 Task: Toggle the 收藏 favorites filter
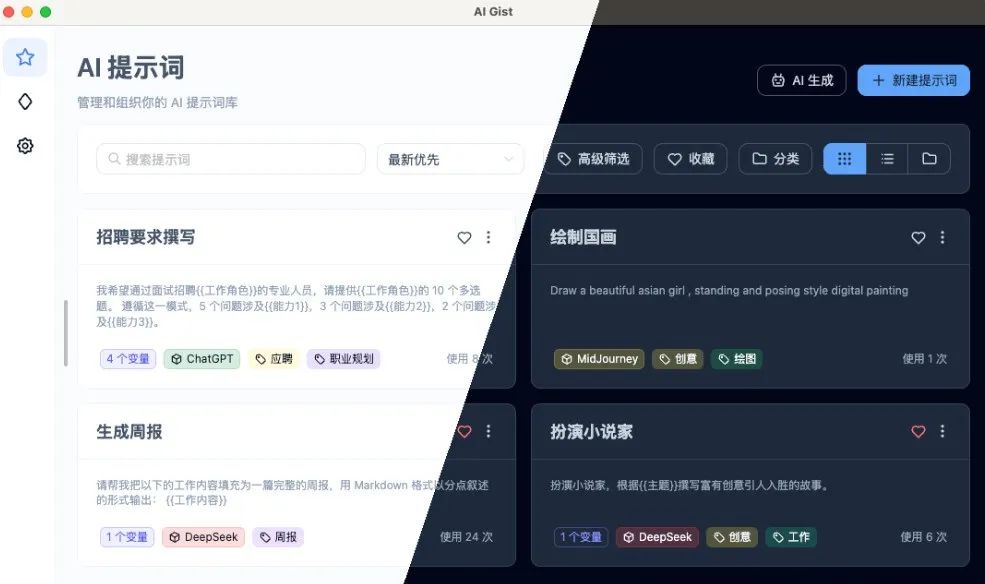pos(690,159)
